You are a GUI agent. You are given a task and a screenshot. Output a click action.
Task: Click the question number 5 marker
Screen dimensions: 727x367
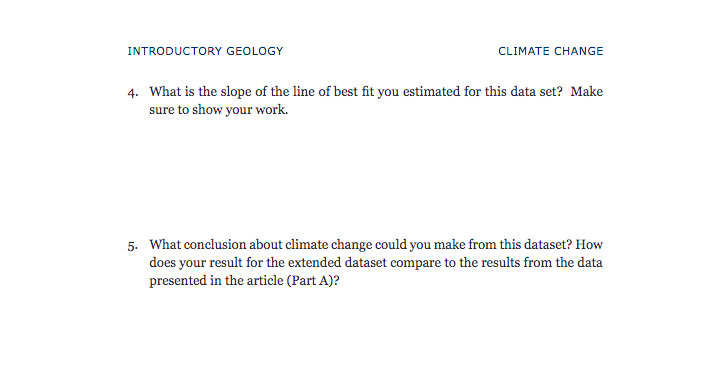133,246
